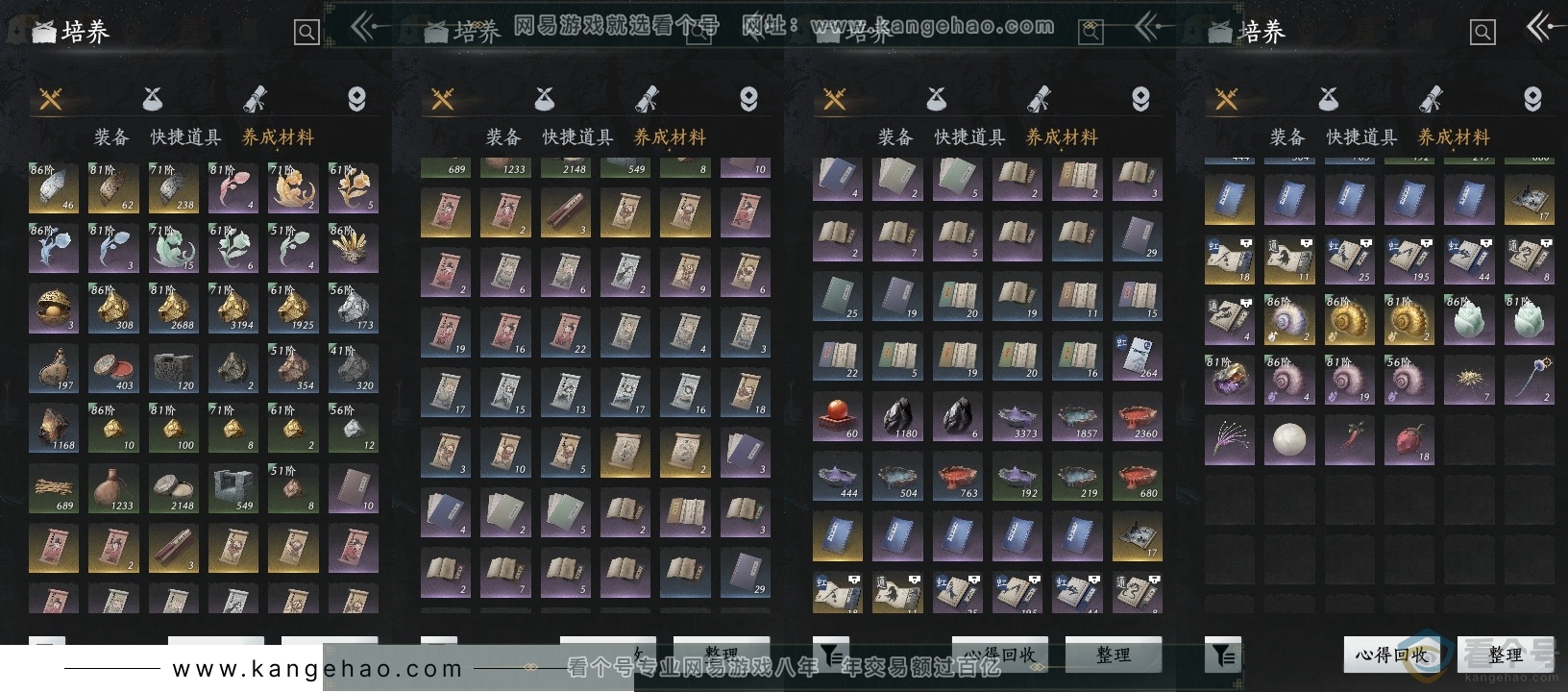1568x692 pixels.
Task: Select the teal dish with count 1857
Action: pos(1077,416)
